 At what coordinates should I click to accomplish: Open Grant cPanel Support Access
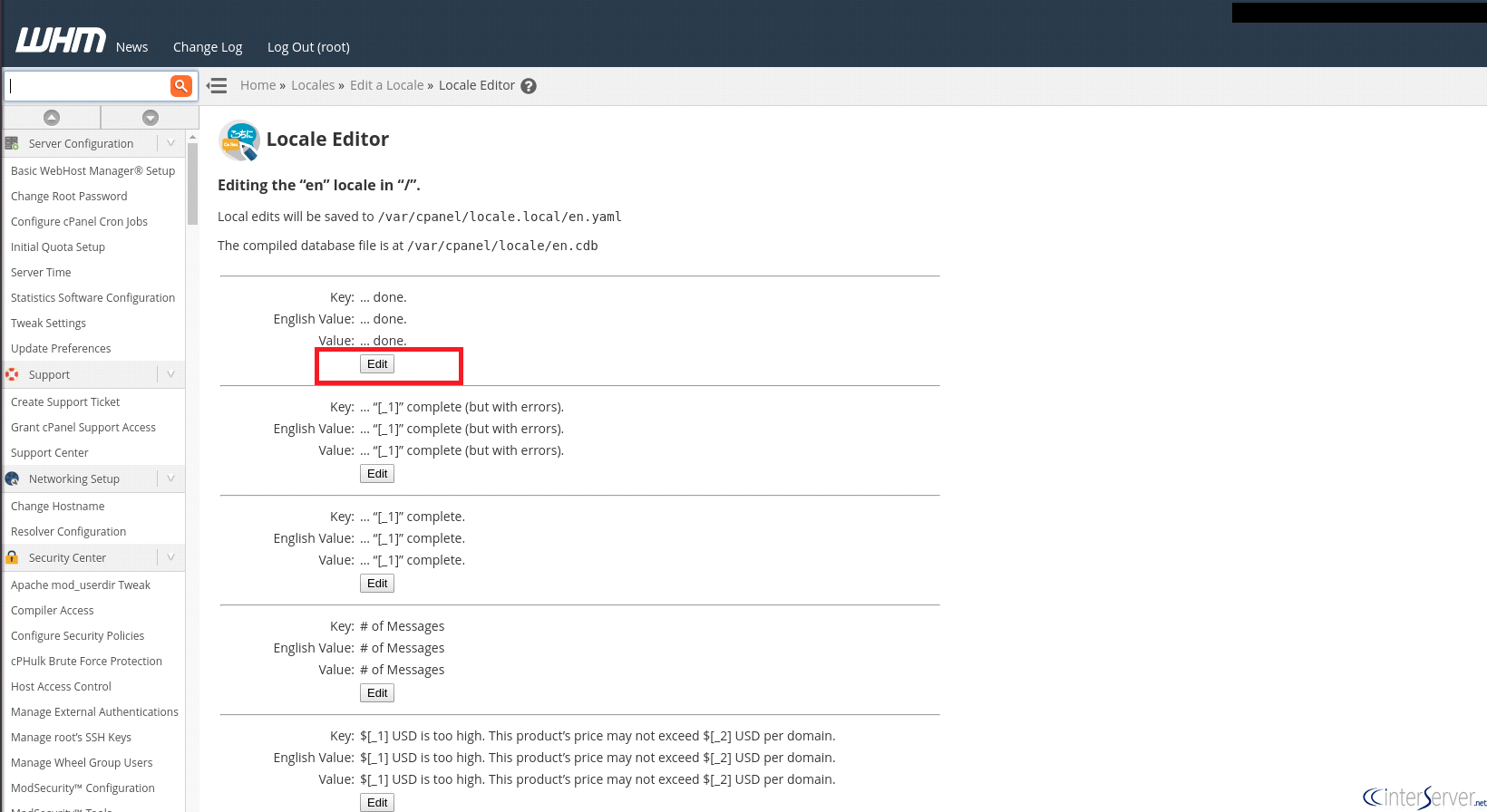click(x=83, y=427)
